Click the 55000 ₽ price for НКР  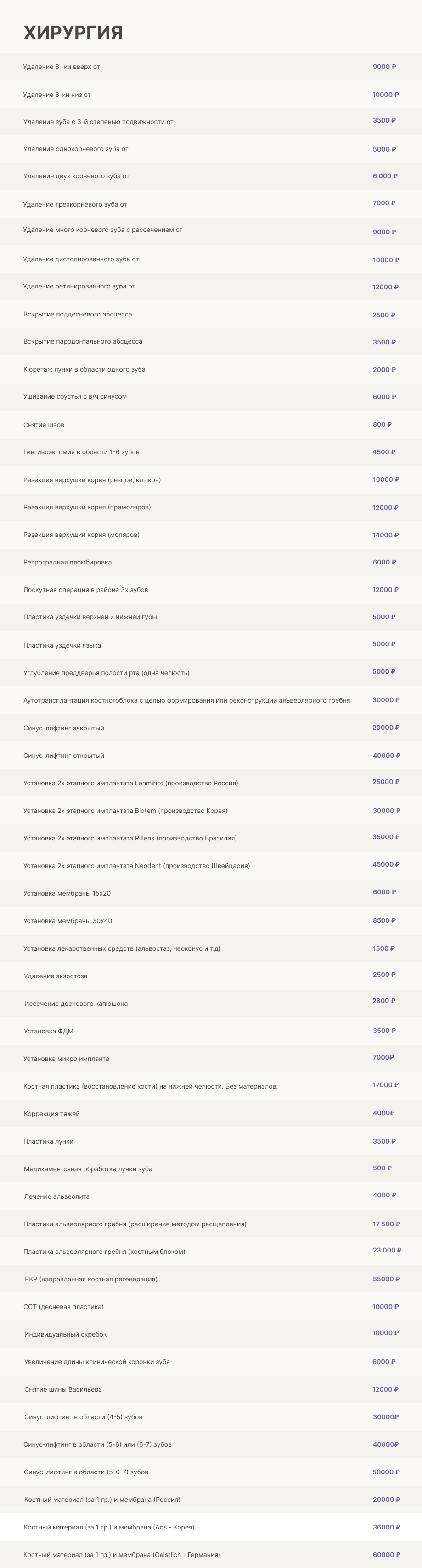(386, 1279)
